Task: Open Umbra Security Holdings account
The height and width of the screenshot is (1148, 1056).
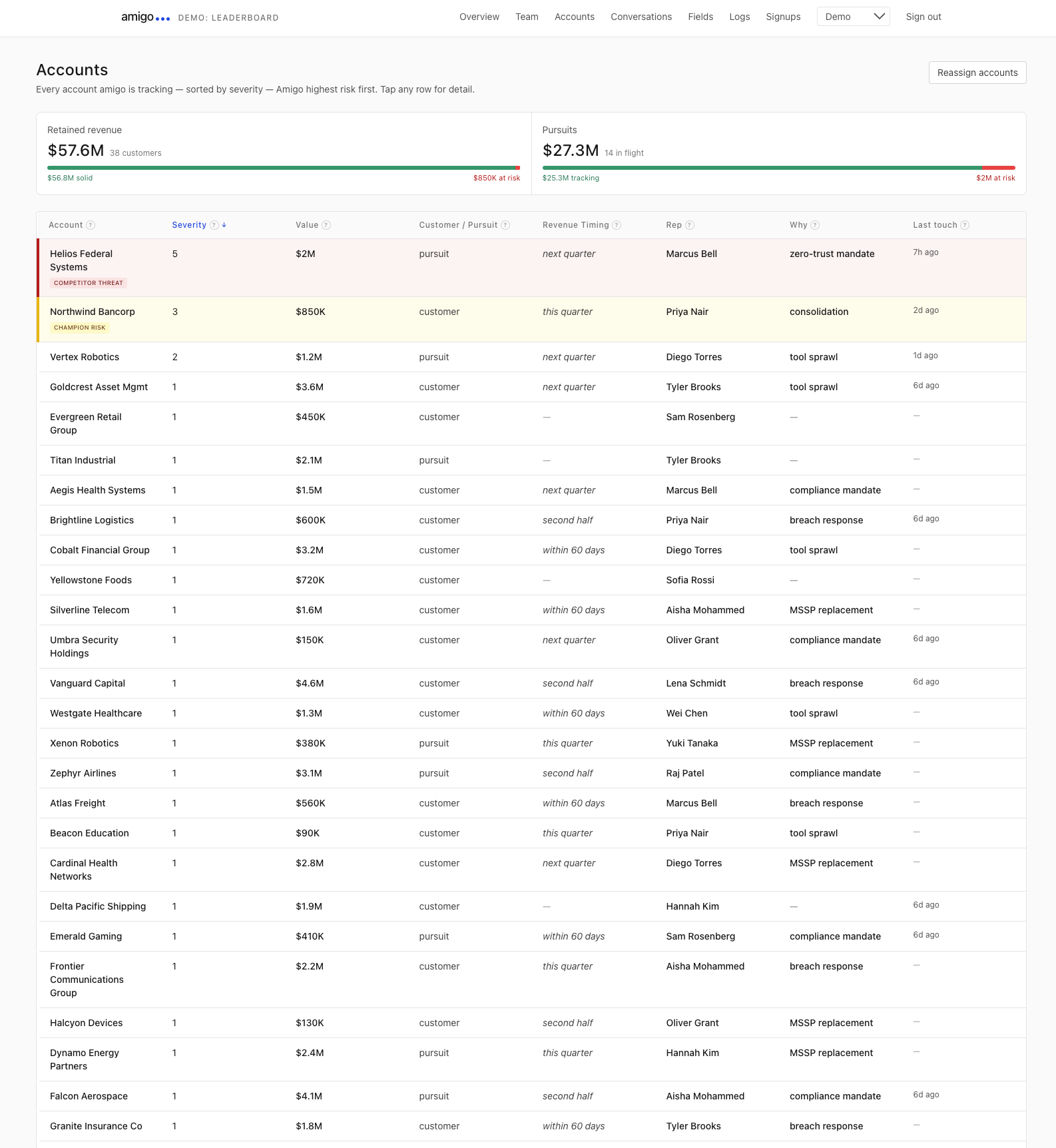Action: click(531, 647)
